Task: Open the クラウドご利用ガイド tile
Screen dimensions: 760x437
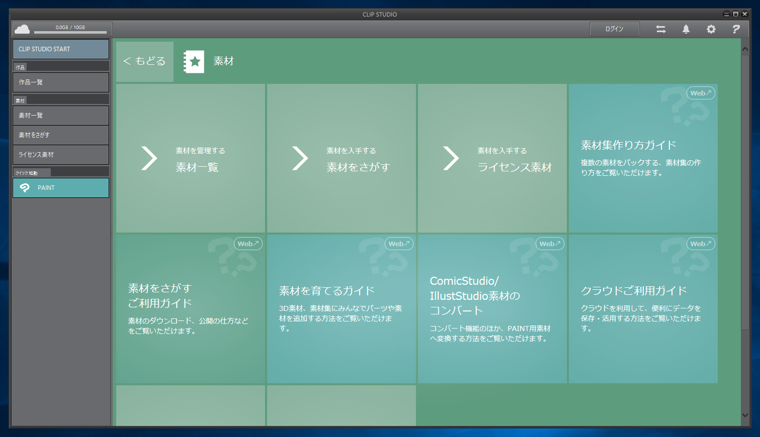Action: [643, 309]
